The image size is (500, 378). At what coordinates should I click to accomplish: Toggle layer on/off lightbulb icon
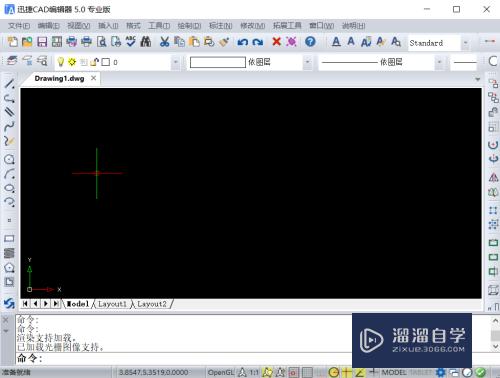[61, 62]
